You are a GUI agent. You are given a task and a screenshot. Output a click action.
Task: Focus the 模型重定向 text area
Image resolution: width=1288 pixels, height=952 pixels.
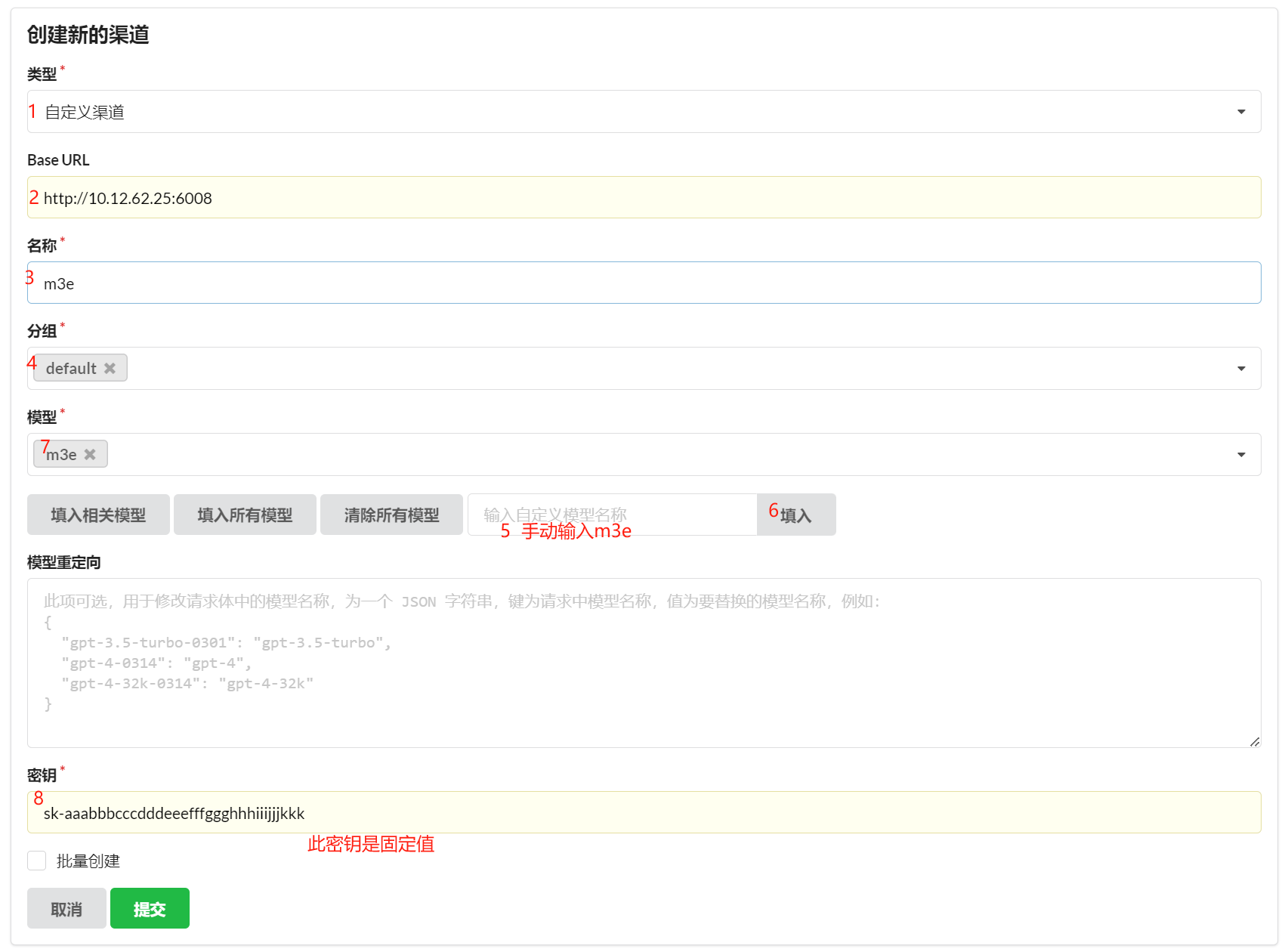point(644,663)
